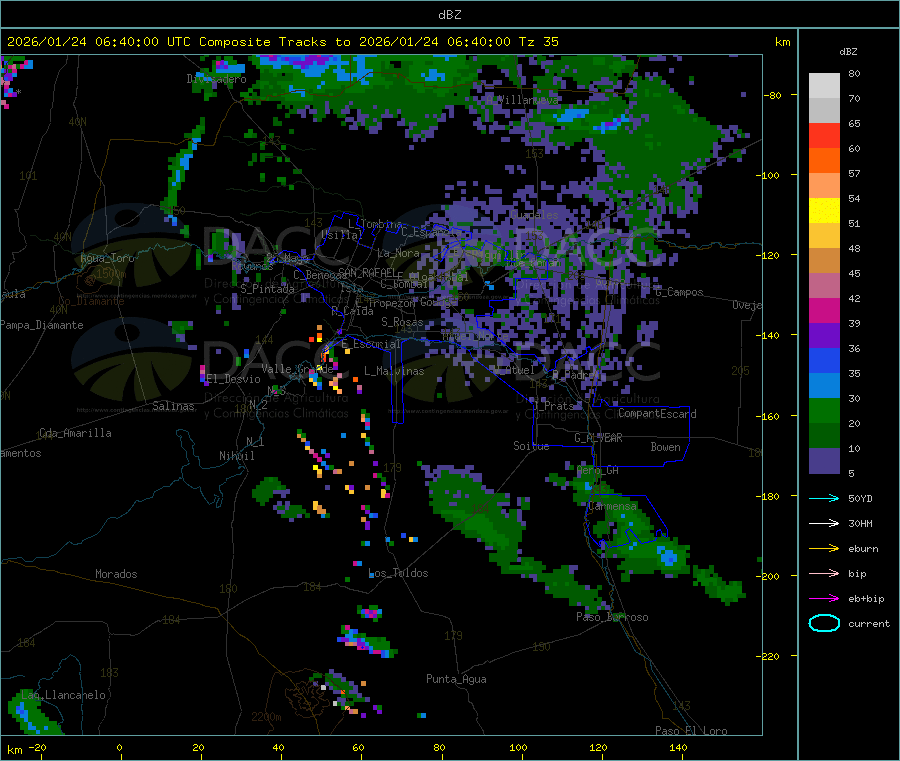The image size is (900, 761).
Task: Click the white 30HM arrow in legend
Action: tap(824, 523)
